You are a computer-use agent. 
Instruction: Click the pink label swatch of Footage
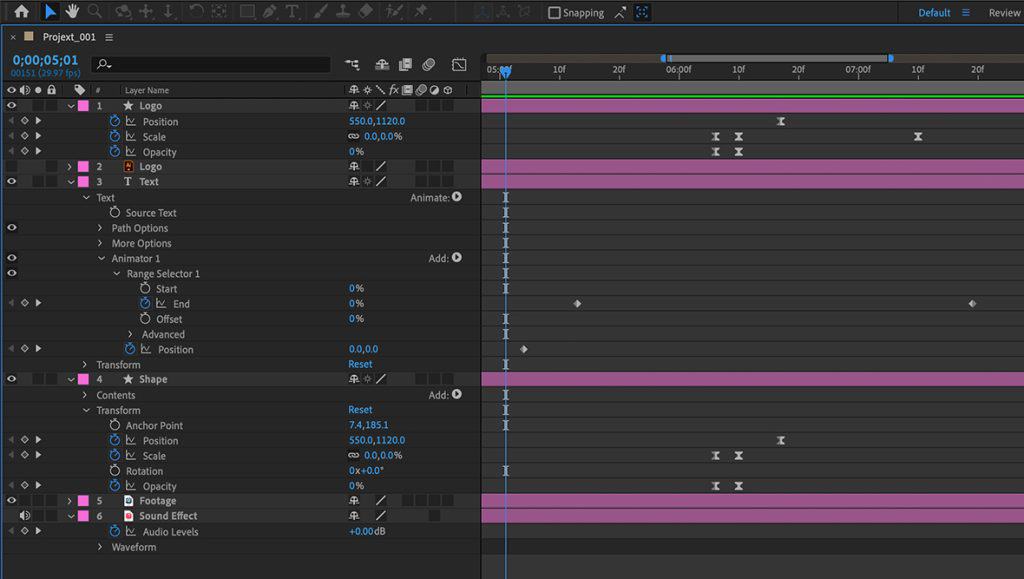(x=83, y=501)
